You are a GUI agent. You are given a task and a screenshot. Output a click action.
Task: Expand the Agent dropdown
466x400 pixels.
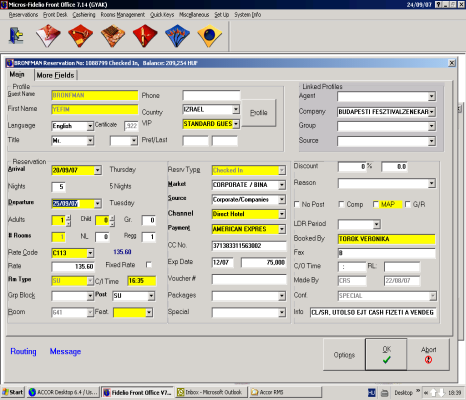tap(432, 97)
